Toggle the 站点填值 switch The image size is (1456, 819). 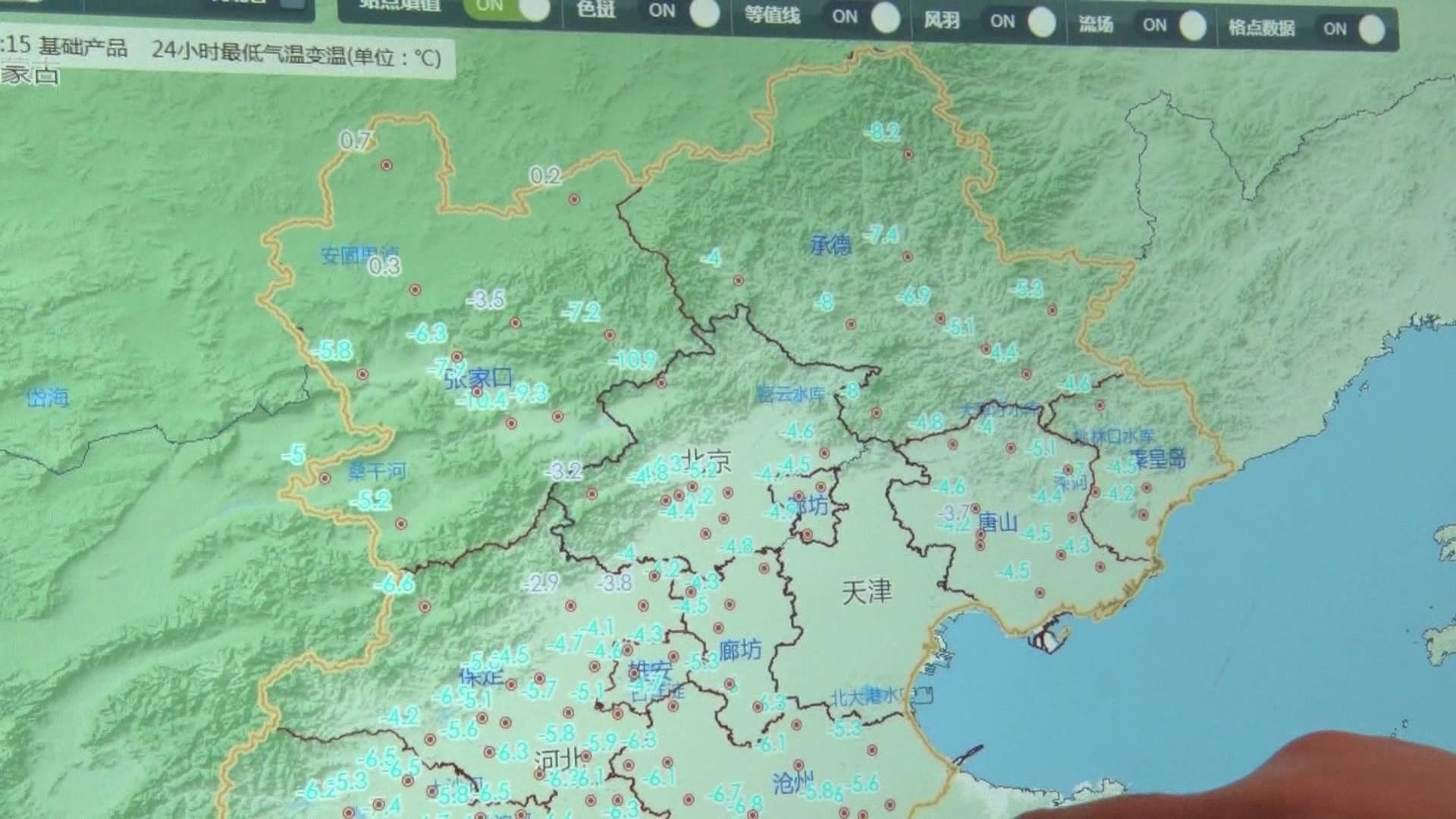pyautogui.click(x=510, y=8)
